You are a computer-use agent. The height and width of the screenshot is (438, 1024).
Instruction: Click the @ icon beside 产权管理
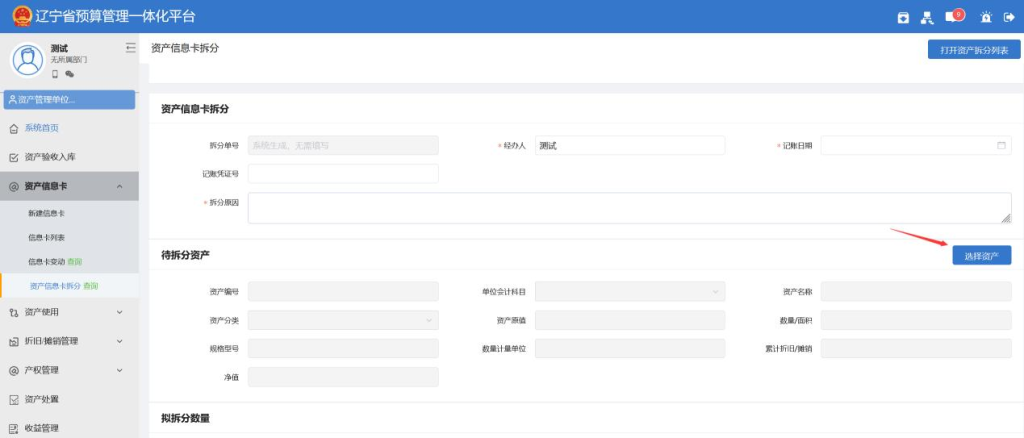coord(14,370)
